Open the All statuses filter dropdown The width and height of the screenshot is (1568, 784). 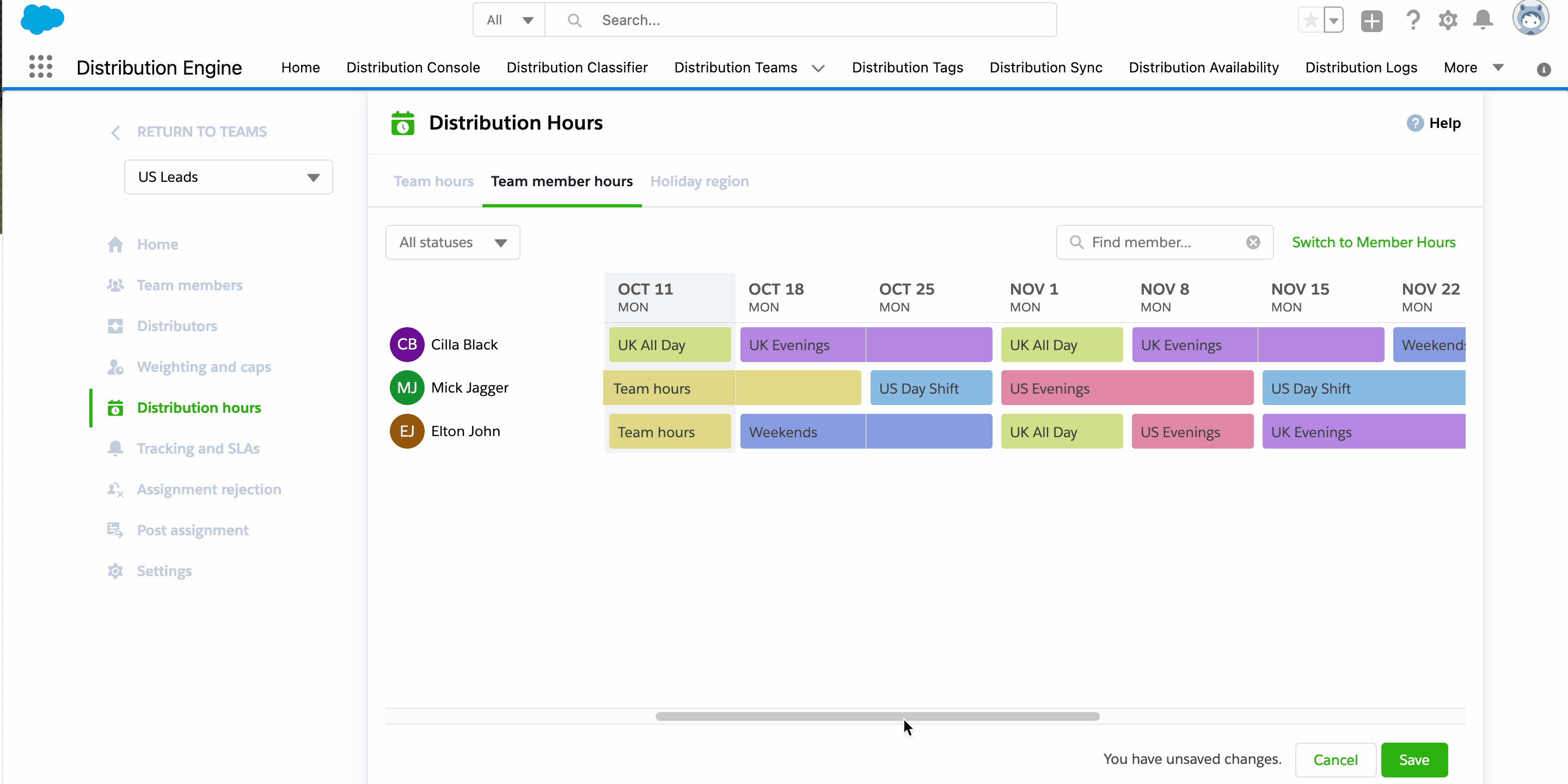point(452,242)
